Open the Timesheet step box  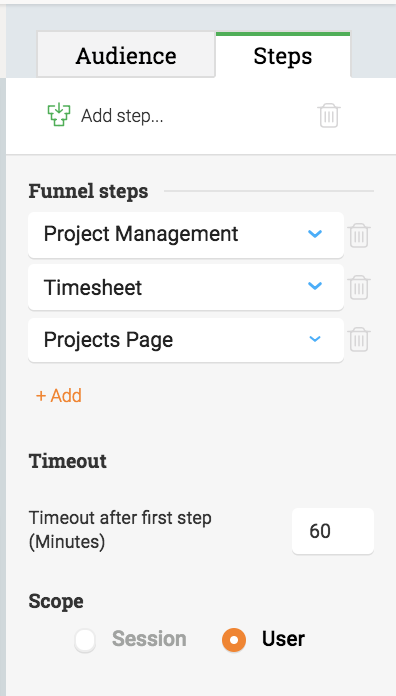[186, 287]
